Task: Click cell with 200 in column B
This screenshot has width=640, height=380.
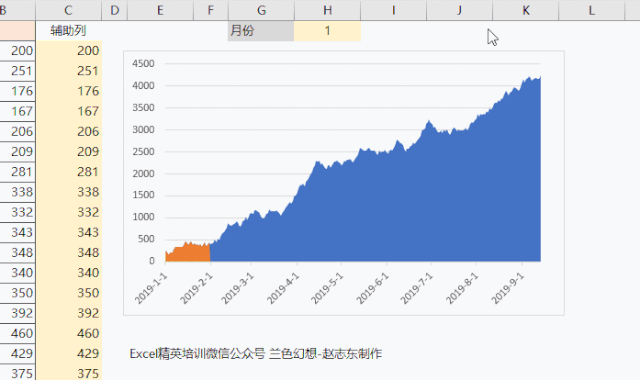Action: click(x=18, y=51)
